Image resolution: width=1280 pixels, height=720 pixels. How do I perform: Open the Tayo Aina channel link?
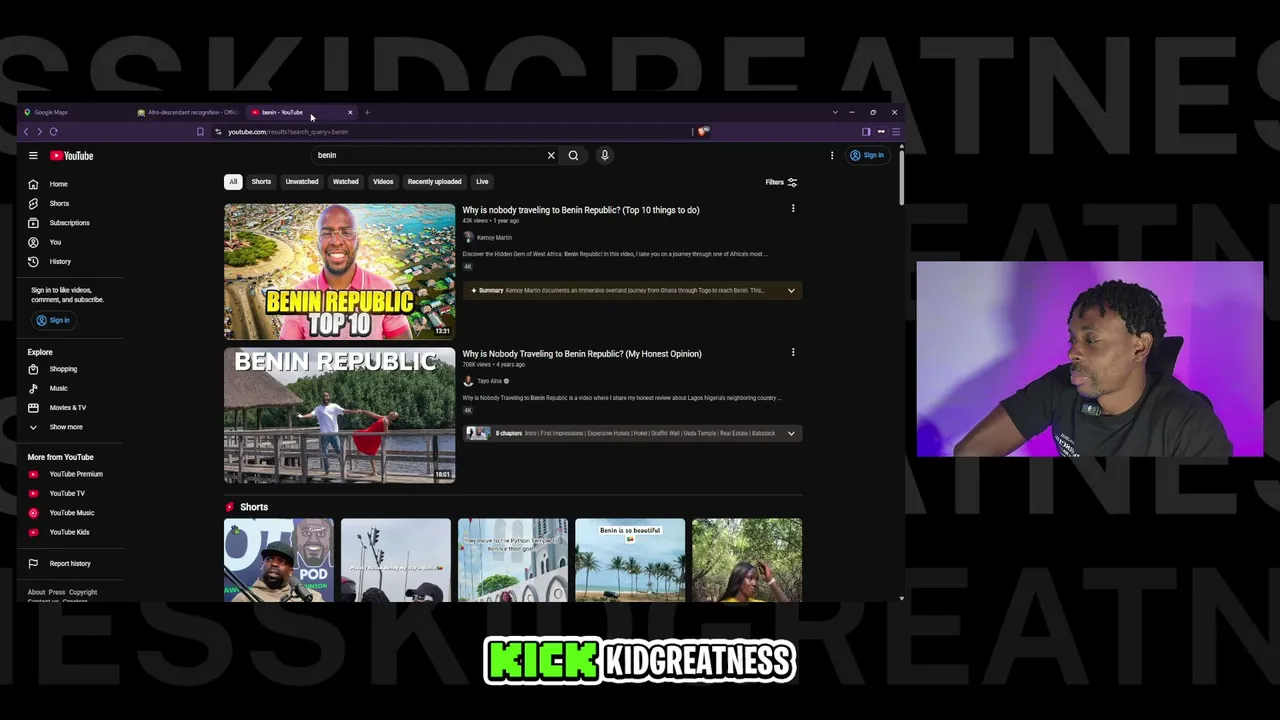click(x=489, y=381)
